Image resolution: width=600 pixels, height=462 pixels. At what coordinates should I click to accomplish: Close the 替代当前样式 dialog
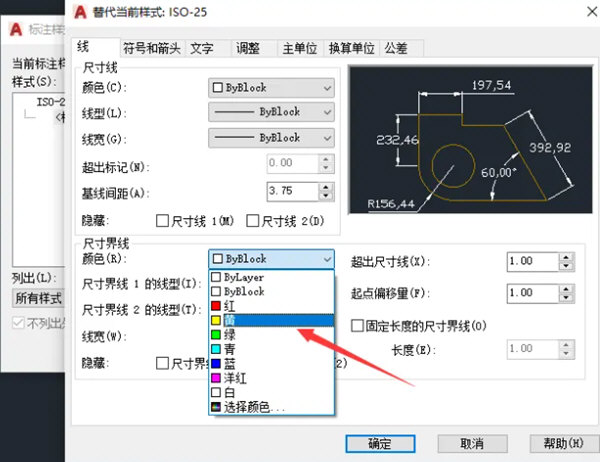(x=592, y=12)
